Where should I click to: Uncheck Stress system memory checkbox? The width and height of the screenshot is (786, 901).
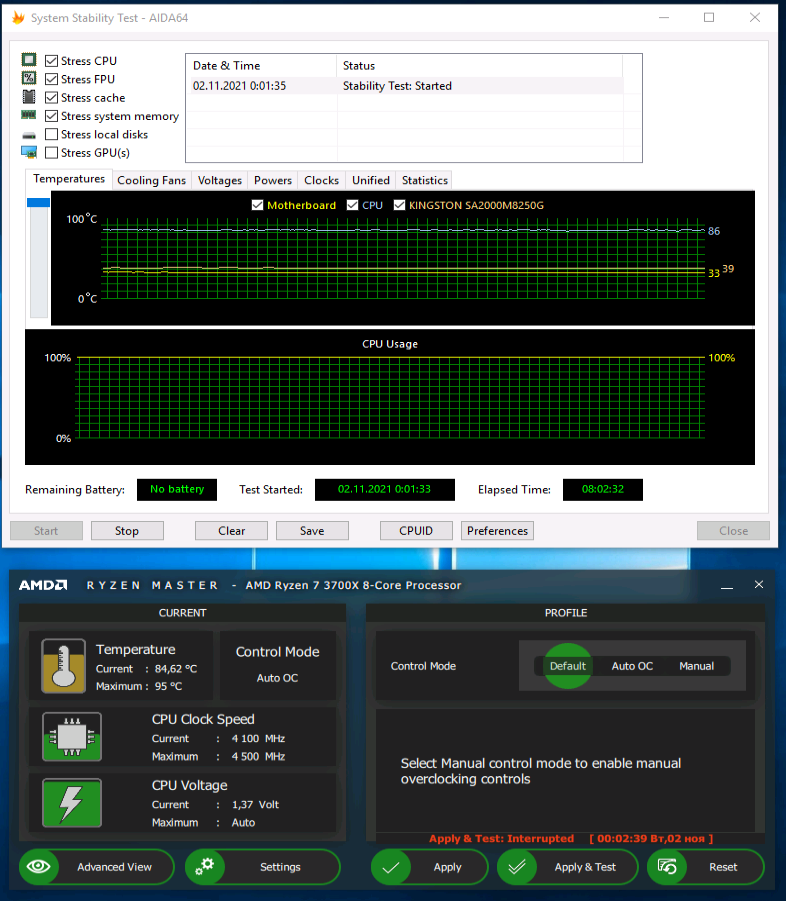(x=51, y=115)
